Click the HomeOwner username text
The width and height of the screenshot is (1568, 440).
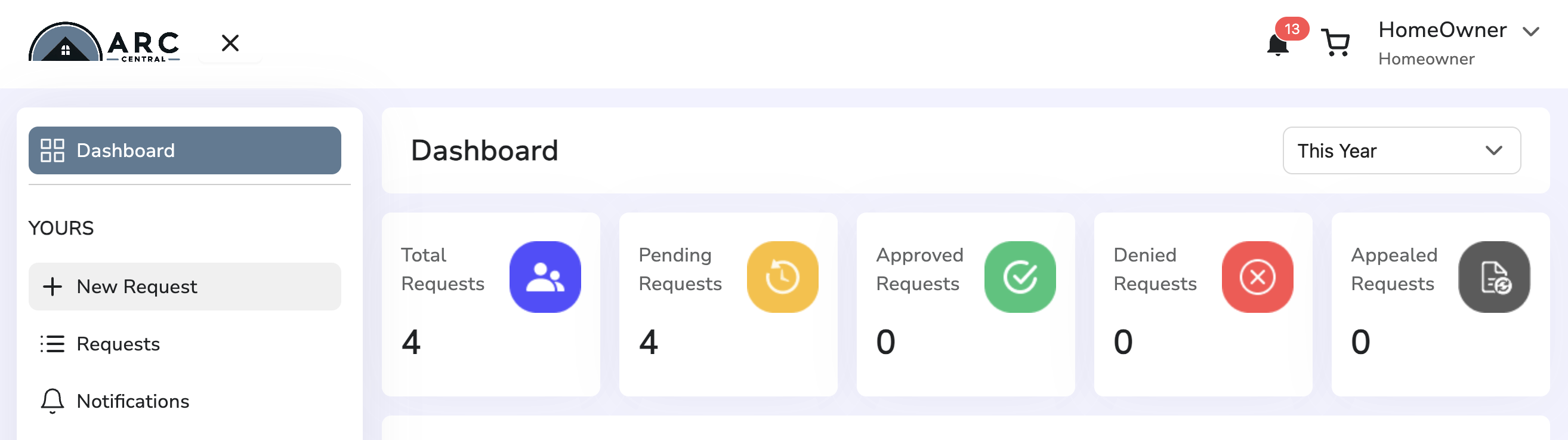click(x=1442, y=30)
